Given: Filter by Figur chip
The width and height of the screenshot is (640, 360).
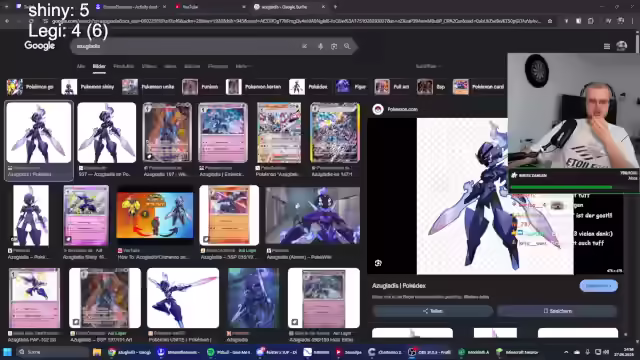Looking at the screenshot, I should 351,87.
